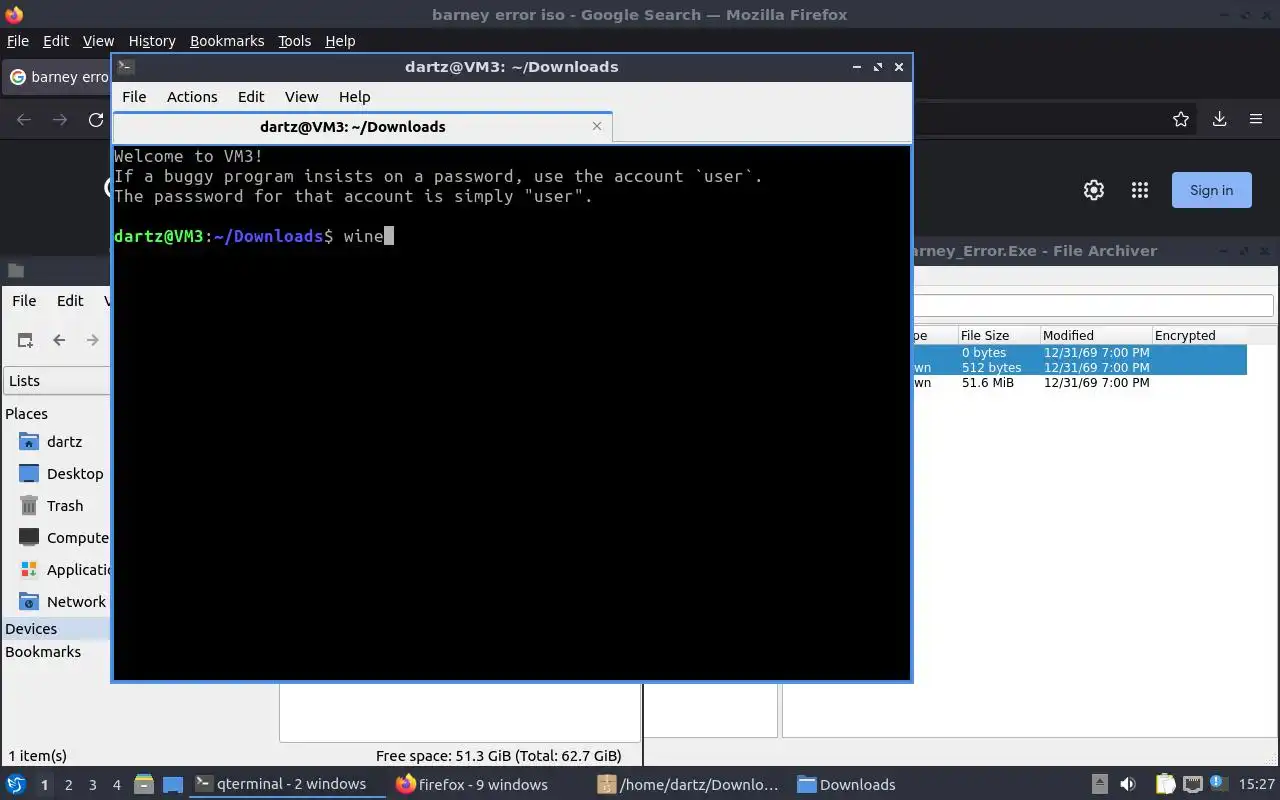1280x800 pixels.
Task: Close the dartz@VM3 terminal tab
Action: (597, 126)
